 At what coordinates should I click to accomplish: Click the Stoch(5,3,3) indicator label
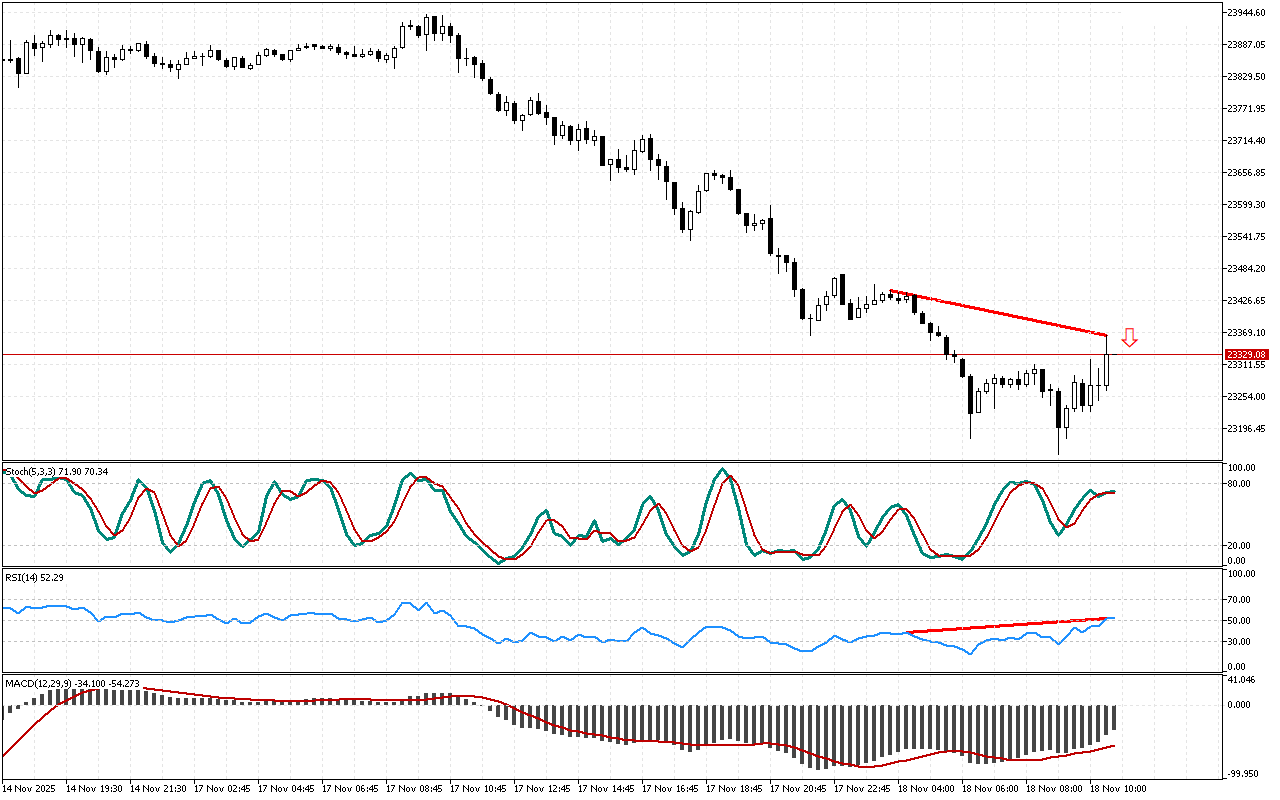tap(31, 469)
